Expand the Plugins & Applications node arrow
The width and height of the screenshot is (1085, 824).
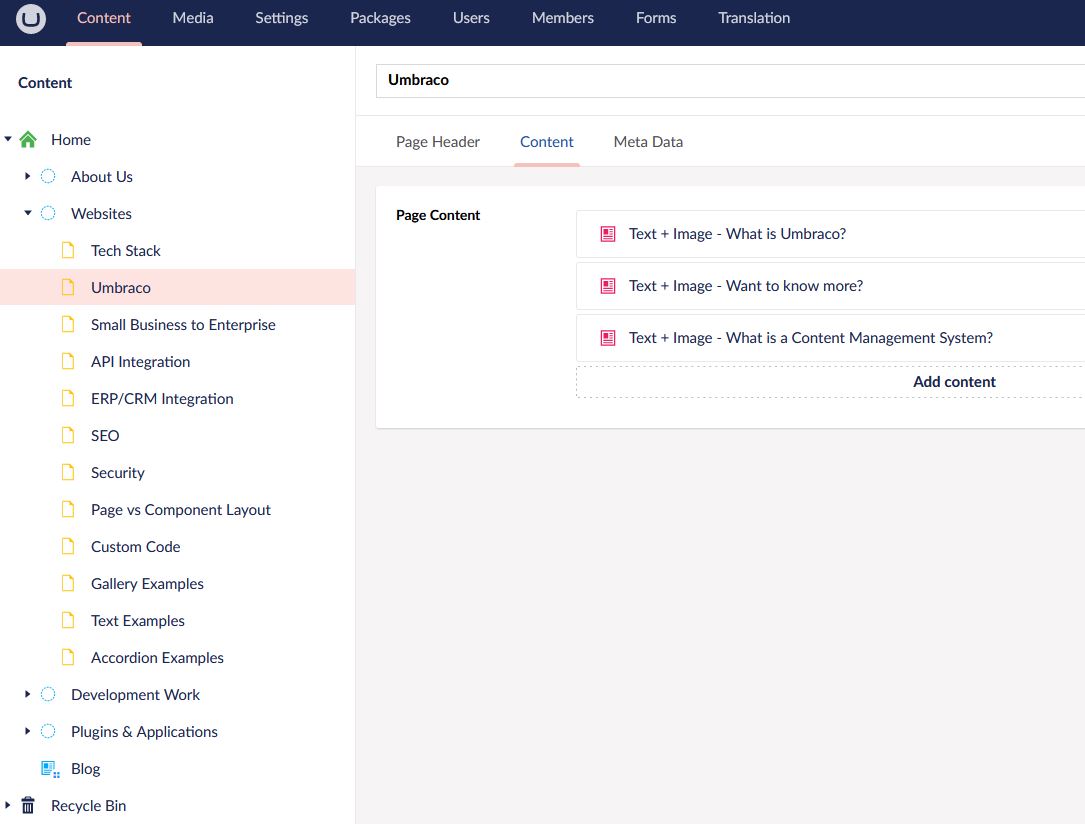click(x=28, y=732)
